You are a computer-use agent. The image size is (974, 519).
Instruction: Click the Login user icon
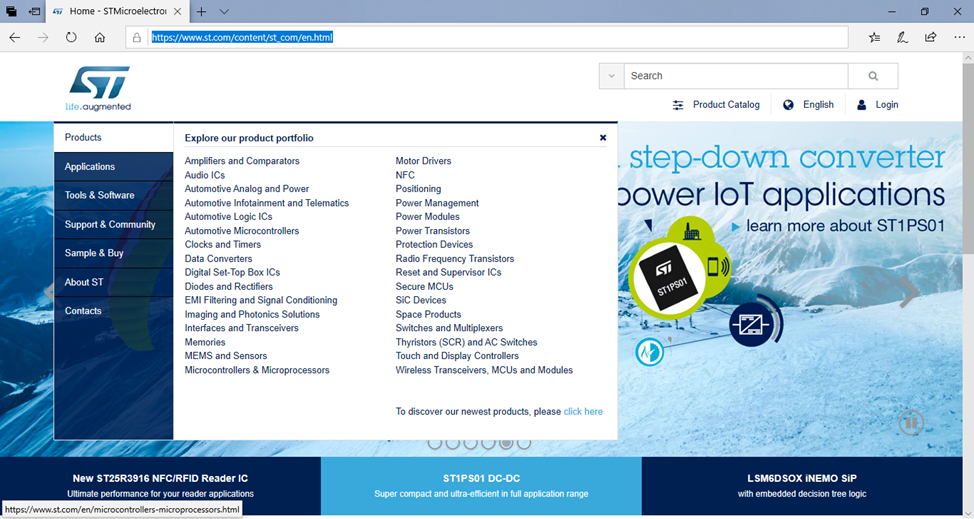point(862,105)
